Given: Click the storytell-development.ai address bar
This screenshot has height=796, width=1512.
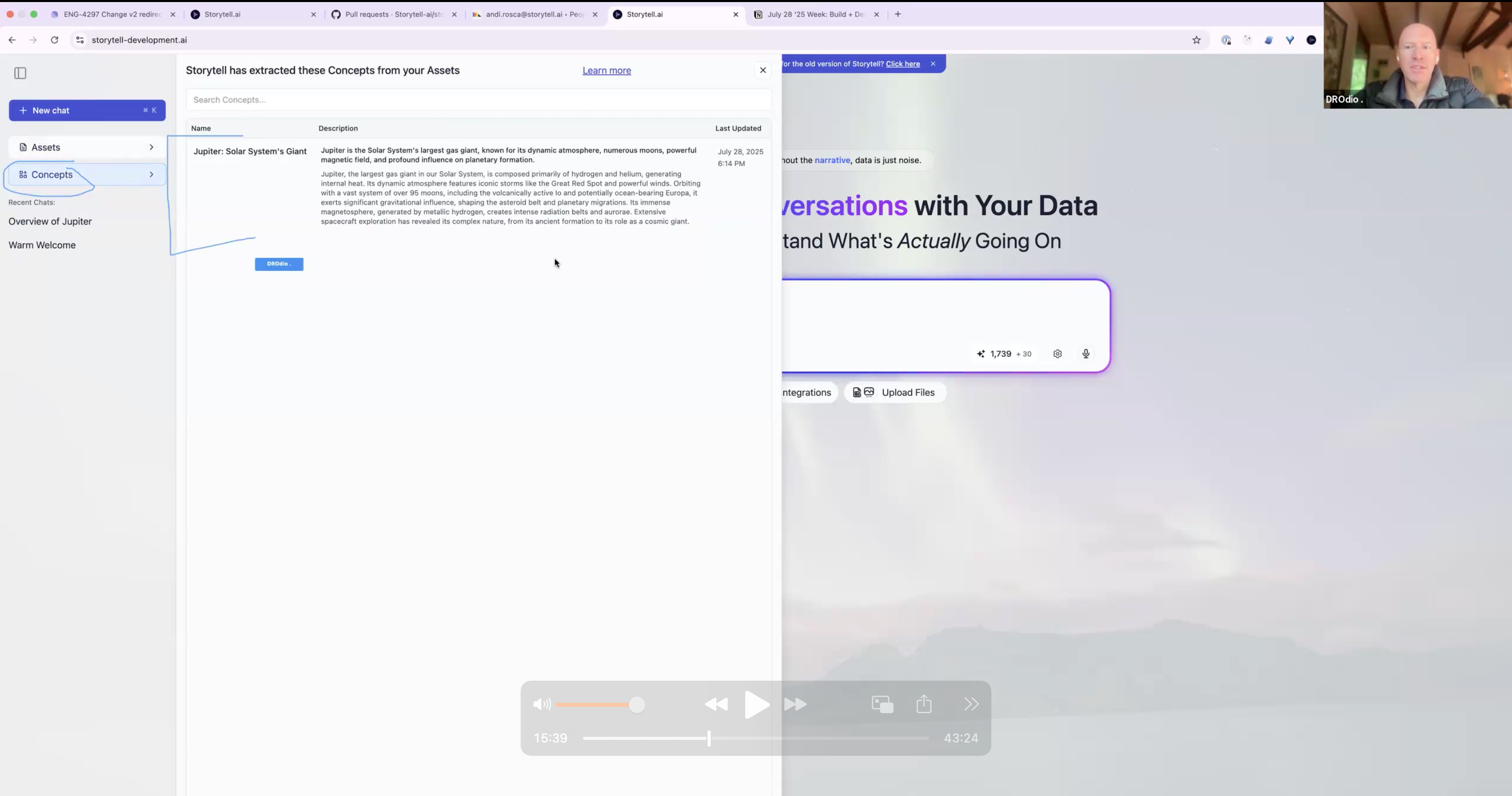Looking at the screenshot, I should [x=139, y=40].
